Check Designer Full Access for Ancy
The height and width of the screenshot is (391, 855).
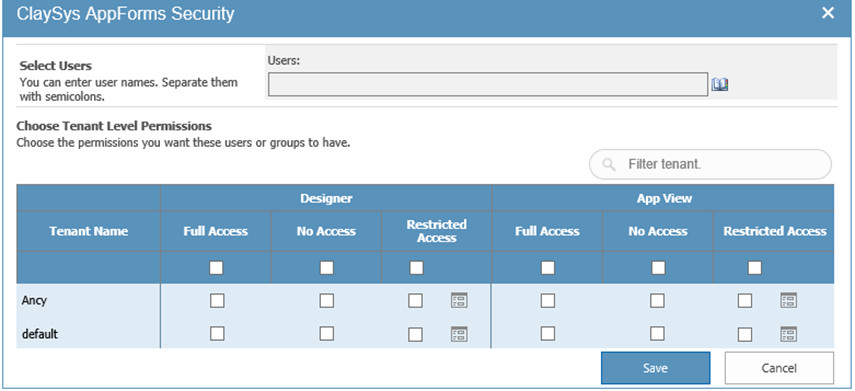(217, 300)
